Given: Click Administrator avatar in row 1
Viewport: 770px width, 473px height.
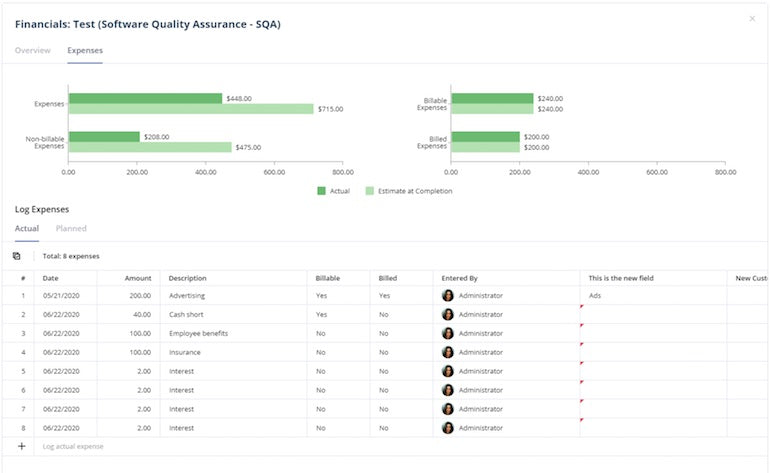Looking at the screenshot, I should coord(448,296).
